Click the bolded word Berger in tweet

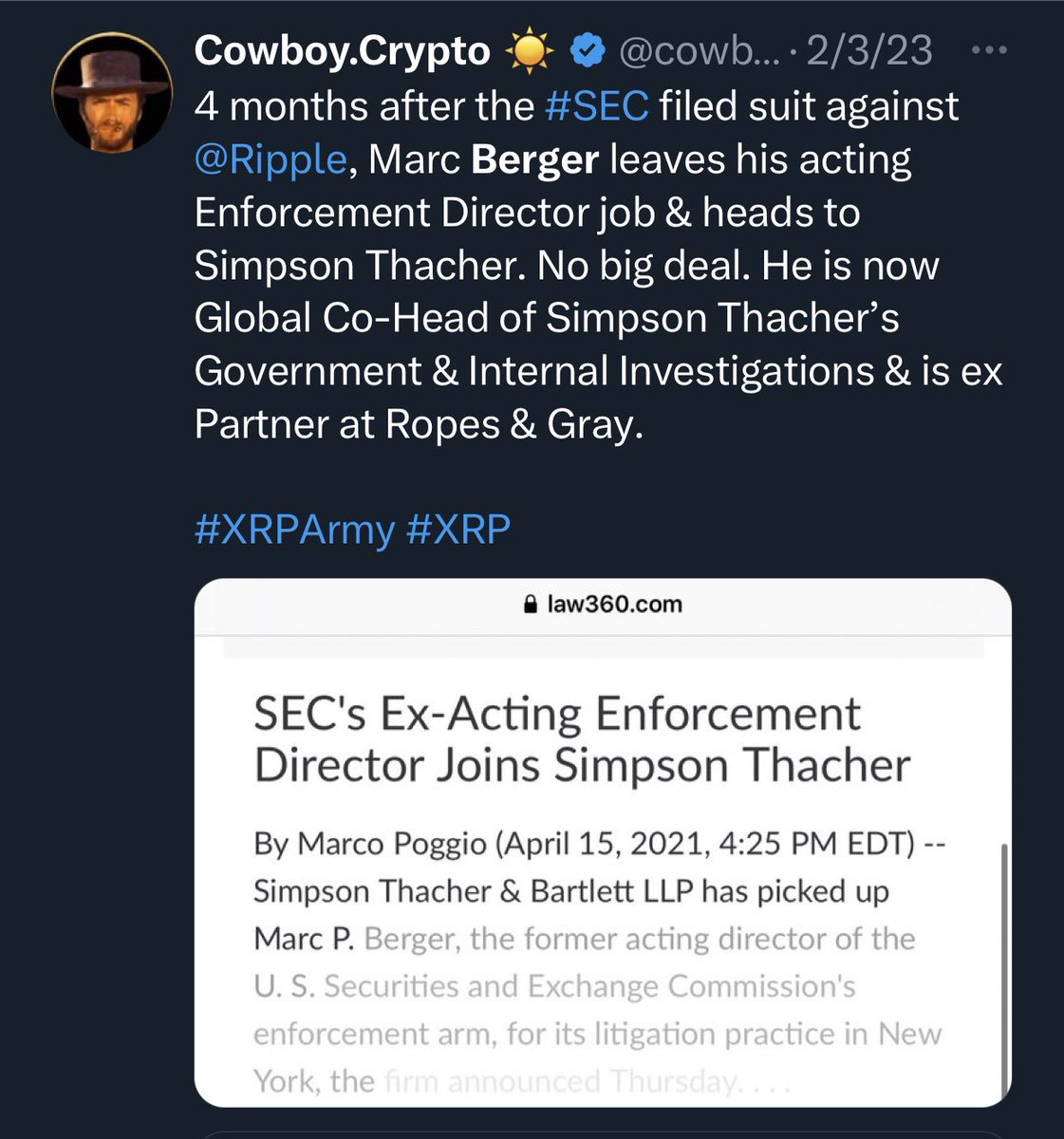(534, 159)
